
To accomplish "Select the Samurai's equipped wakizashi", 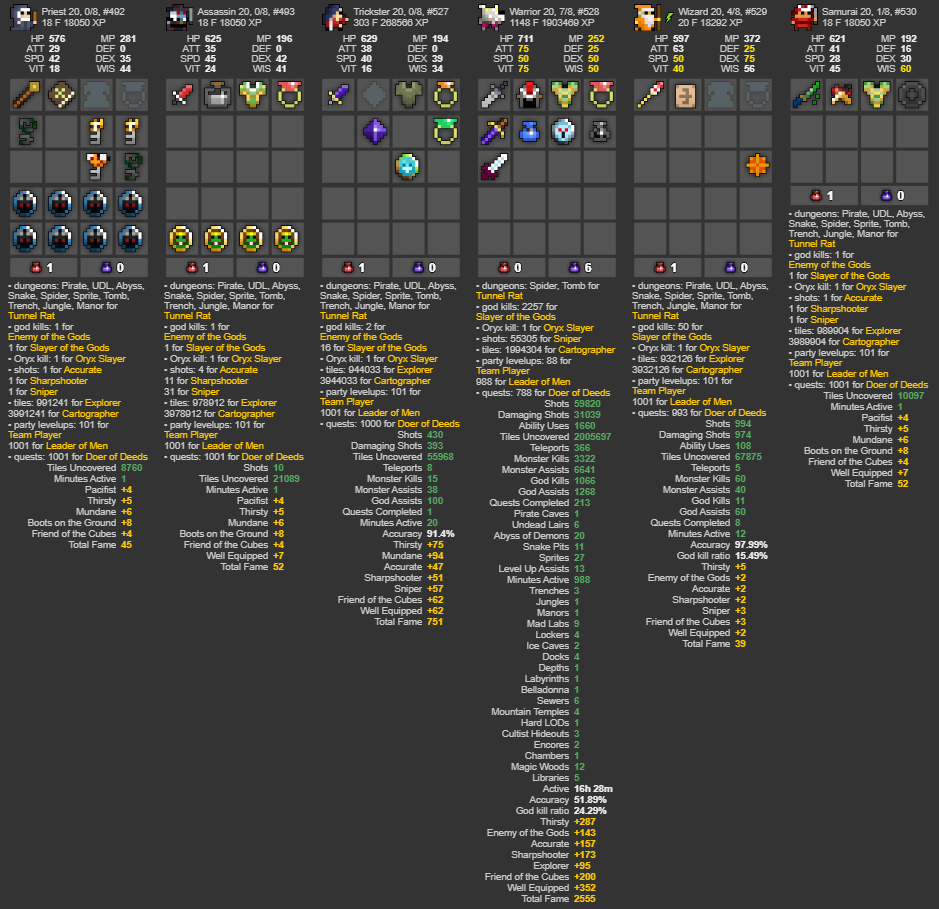I will [x=841, y=95].
